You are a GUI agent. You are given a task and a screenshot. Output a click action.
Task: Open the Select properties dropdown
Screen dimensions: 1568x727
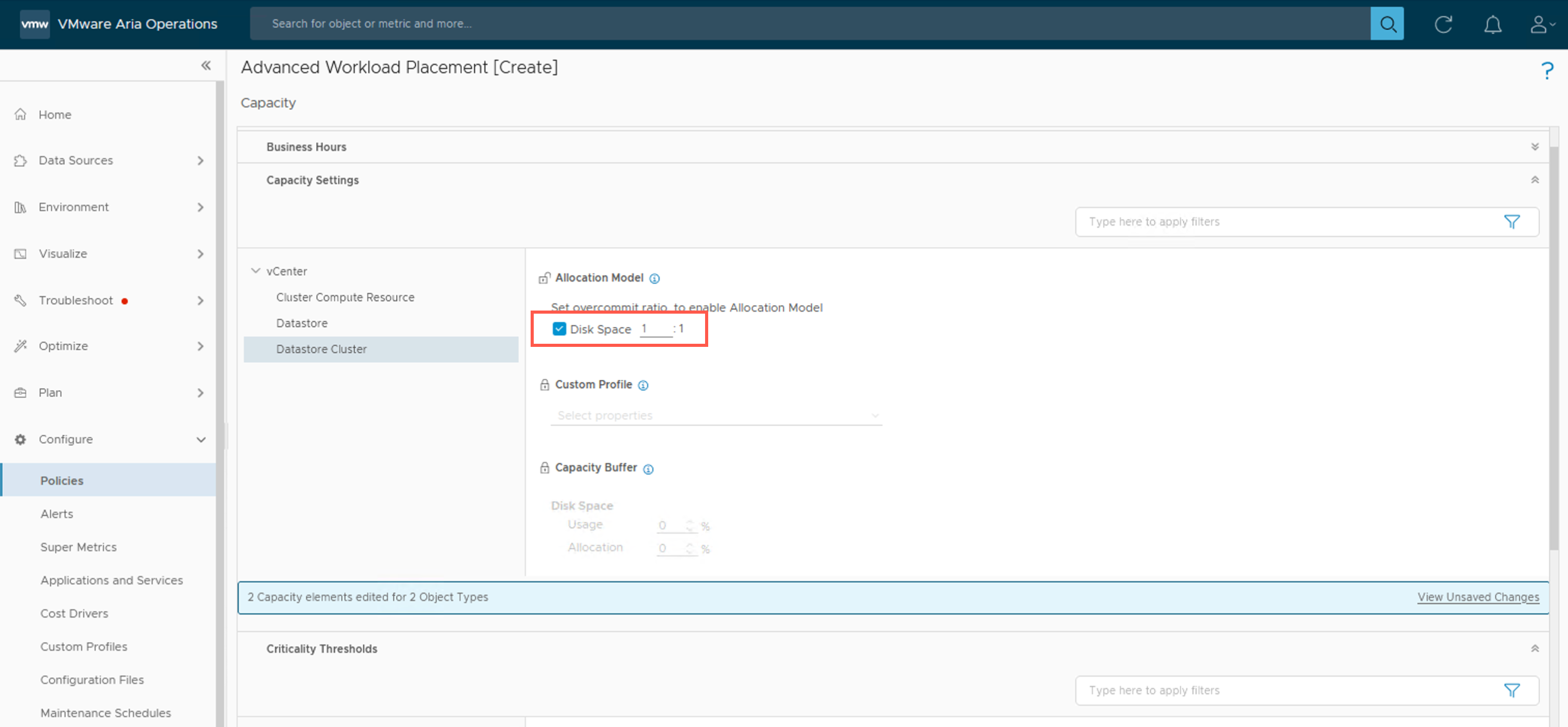[x=716, y=415]
